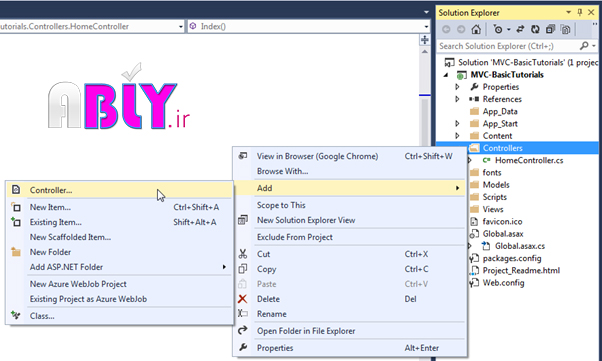602x361 pixels.
Task: Choose New Scaffolded Item... entry
Action: (119, 237)
